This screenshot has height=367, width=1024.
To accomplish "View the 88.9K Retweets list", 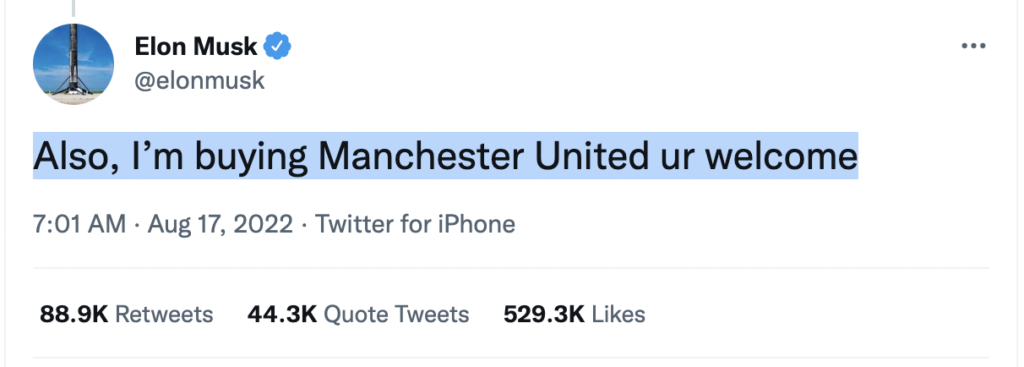I will [126, 314].
